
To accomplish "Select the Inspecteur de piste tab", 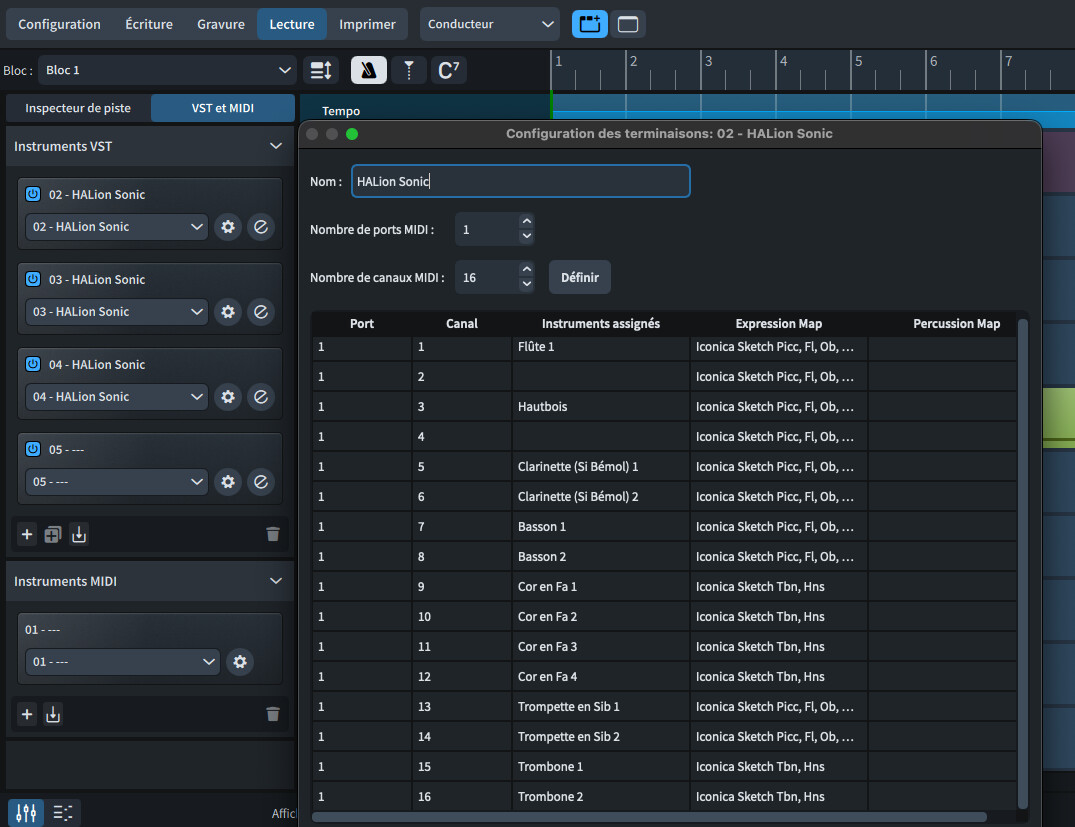I will [79, 108].
